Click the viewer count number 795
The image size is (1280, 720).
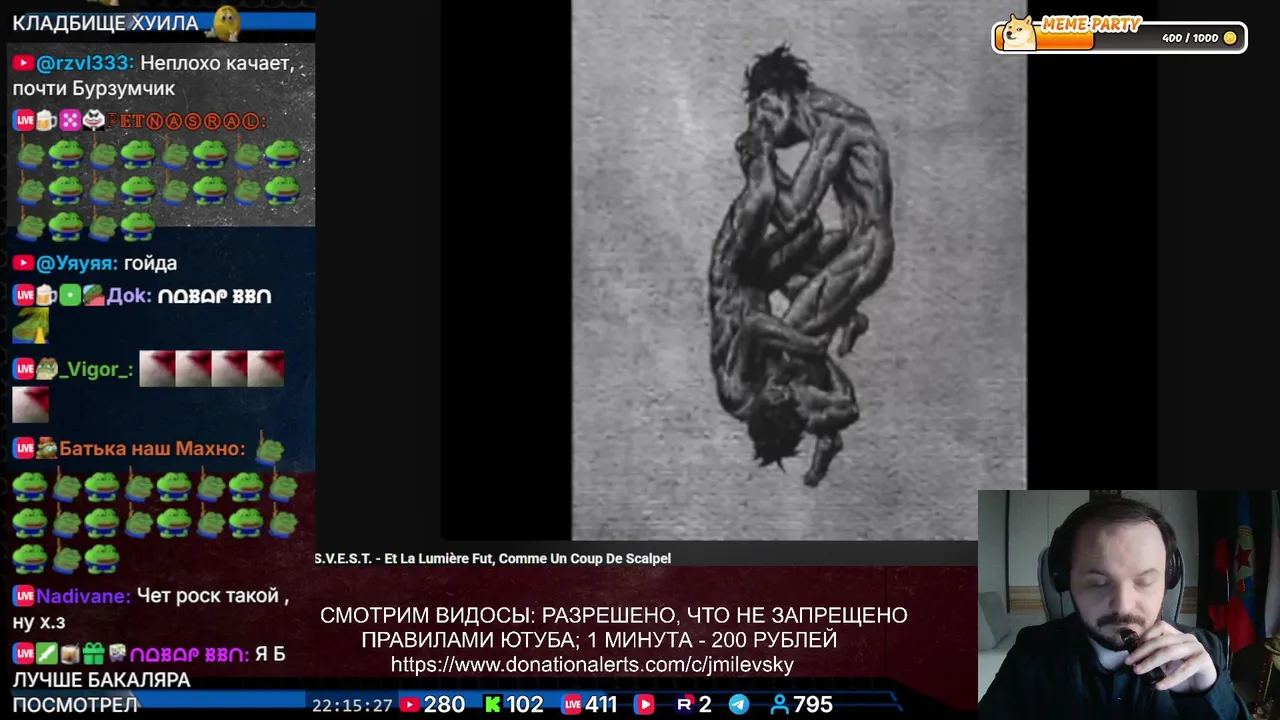pos(813,705)
